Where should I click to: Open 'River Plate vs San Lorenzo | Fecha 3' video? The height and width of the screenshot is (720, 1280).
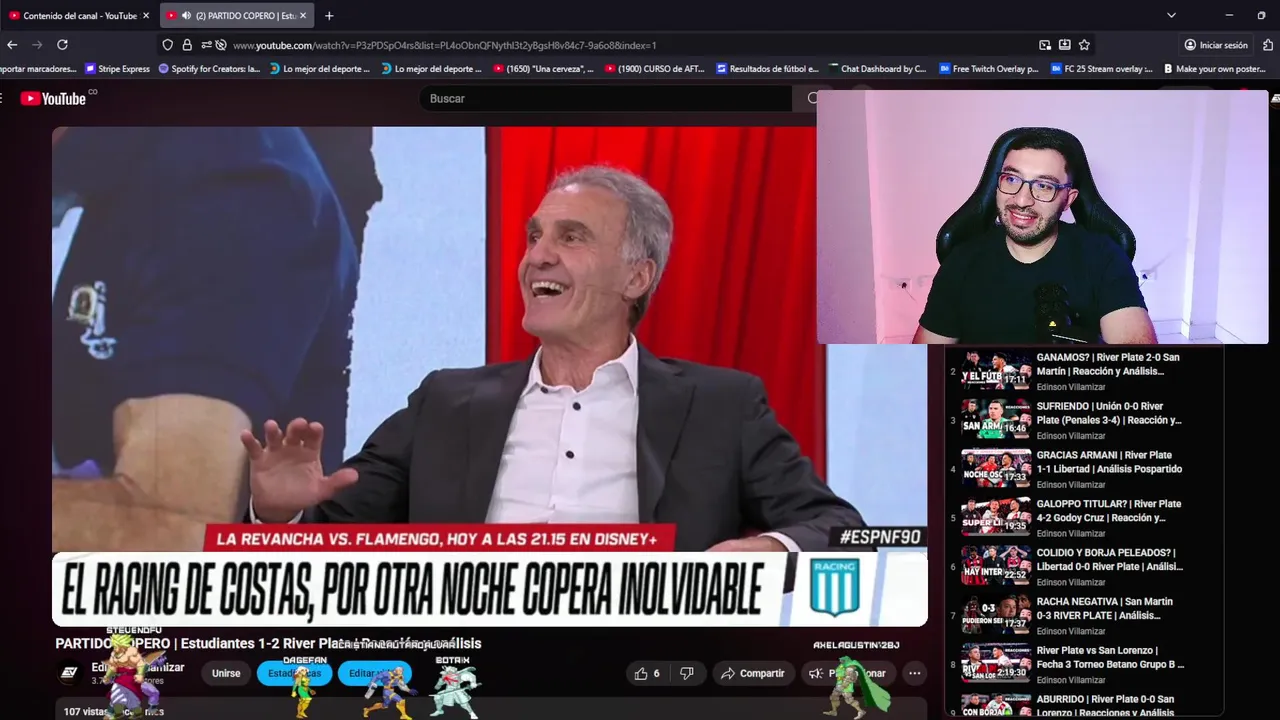click(x=1110, y=657)
